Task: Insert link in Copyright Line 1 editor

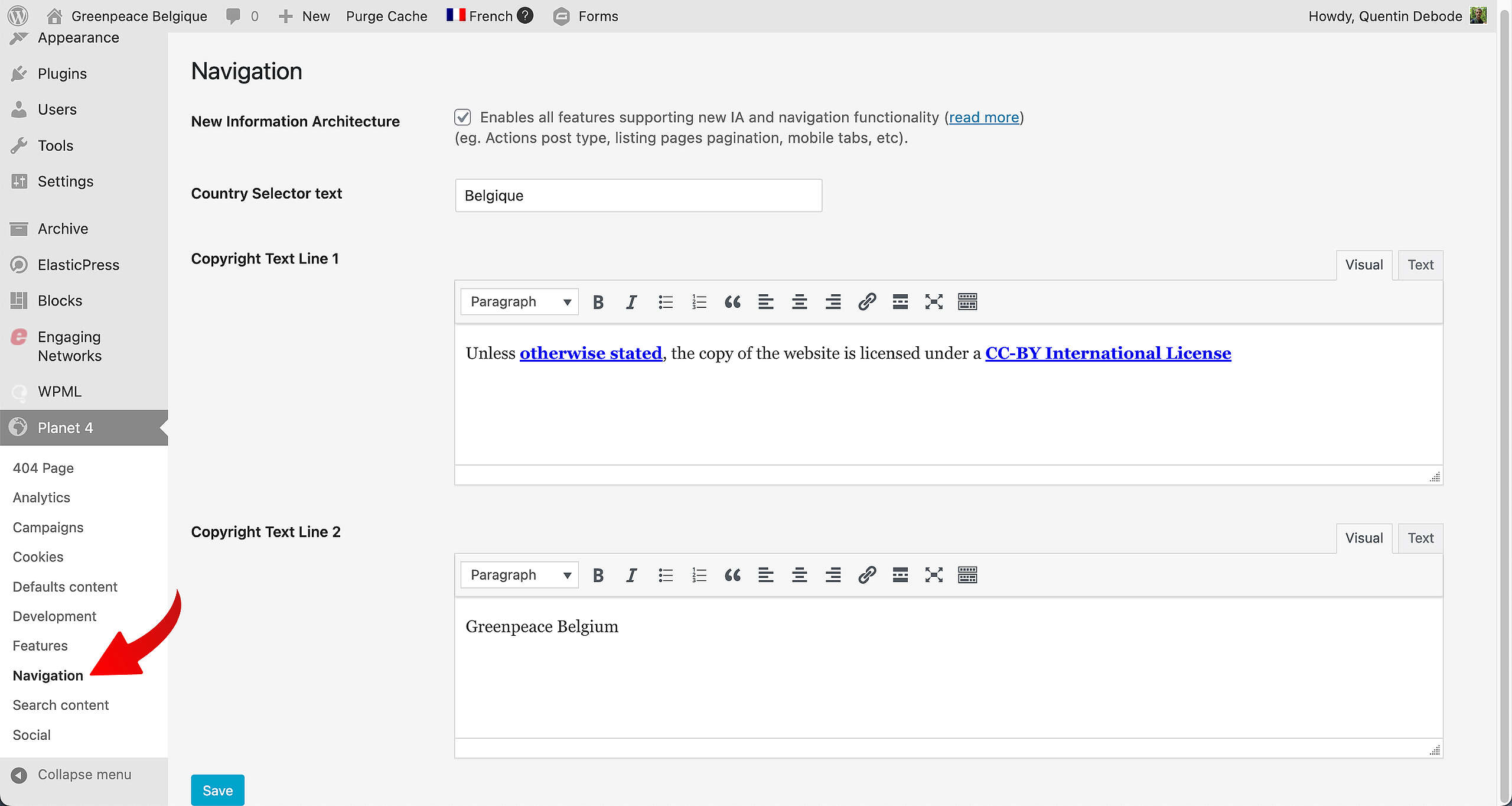Action: click(x=867, y=302)
